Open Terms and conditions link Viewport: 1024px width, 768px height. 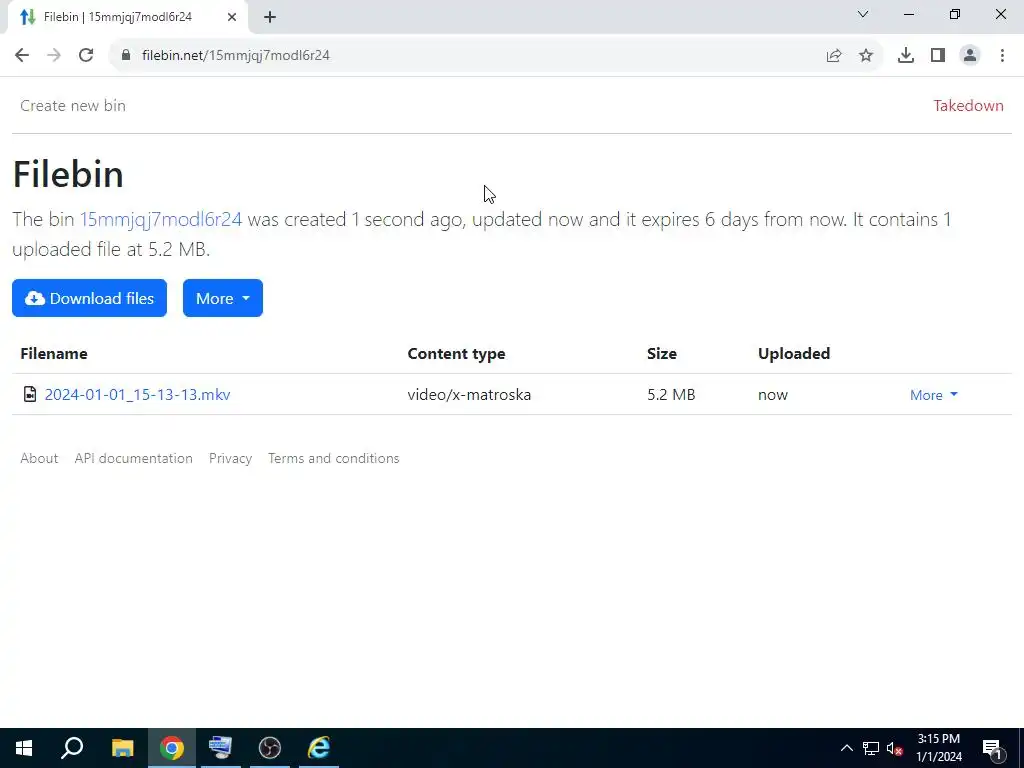[x=334, y=458]
